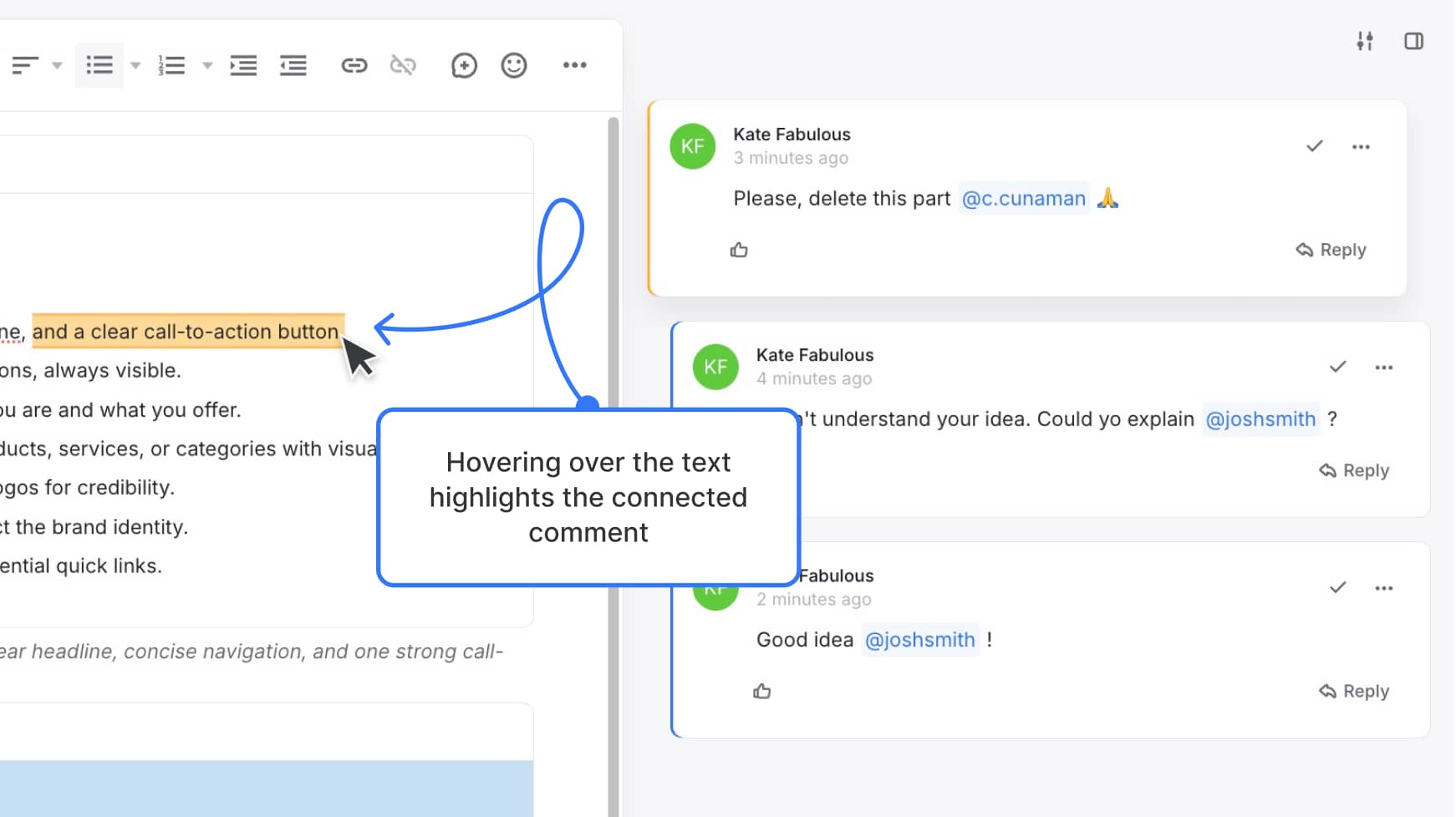Click the KF avatar on 4 minutes ago comment

(715, 367)
